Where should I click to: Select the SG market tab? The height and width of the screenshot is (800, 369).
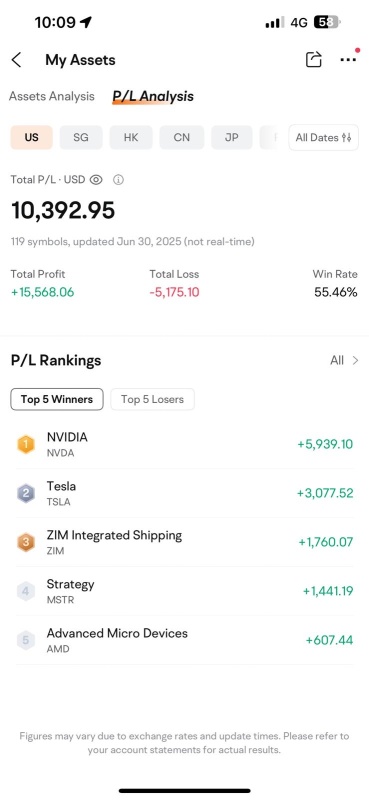(x=81, y=138)
